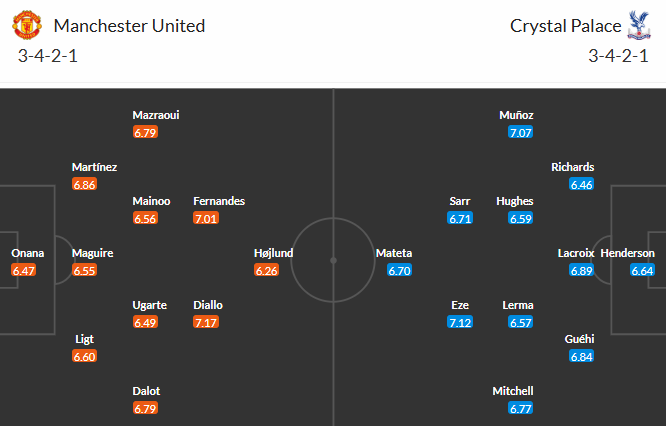This screenshot has height=426, width=666.
Task: Click goalkeeper Henderson's name
Action: (x=628, y=253)
